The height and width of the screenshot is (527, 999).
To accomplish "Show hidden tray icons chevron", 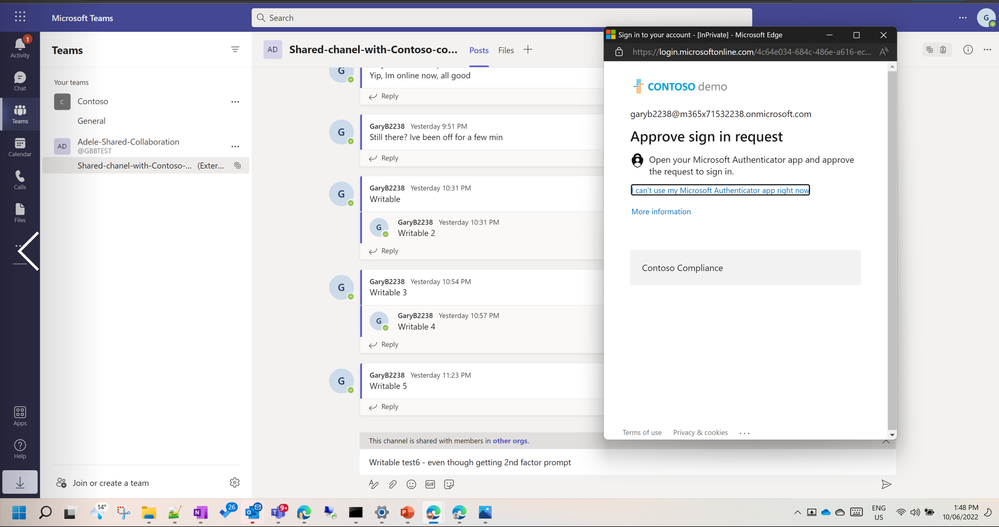I will [797, 512].
